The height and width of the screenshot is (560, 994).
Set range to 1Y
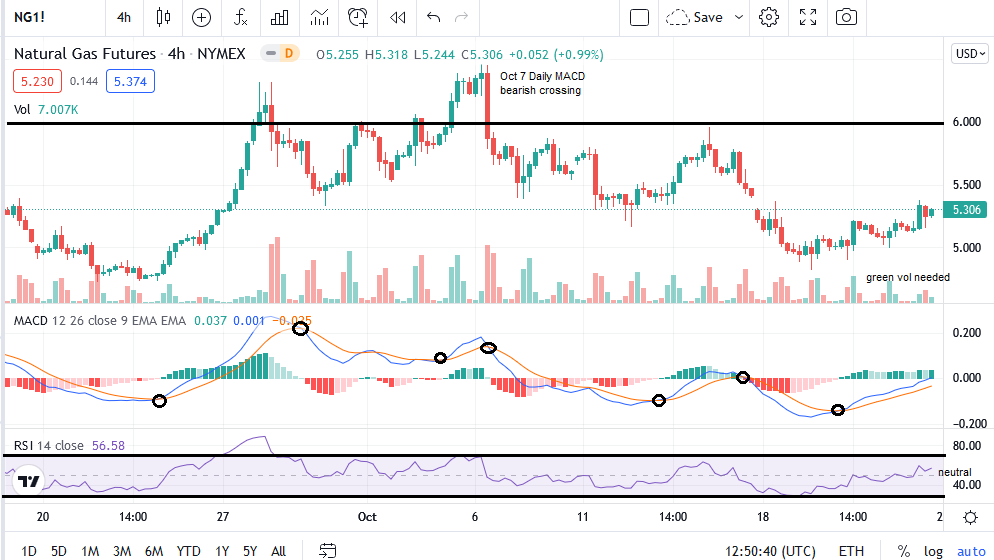tap(222, 550)
